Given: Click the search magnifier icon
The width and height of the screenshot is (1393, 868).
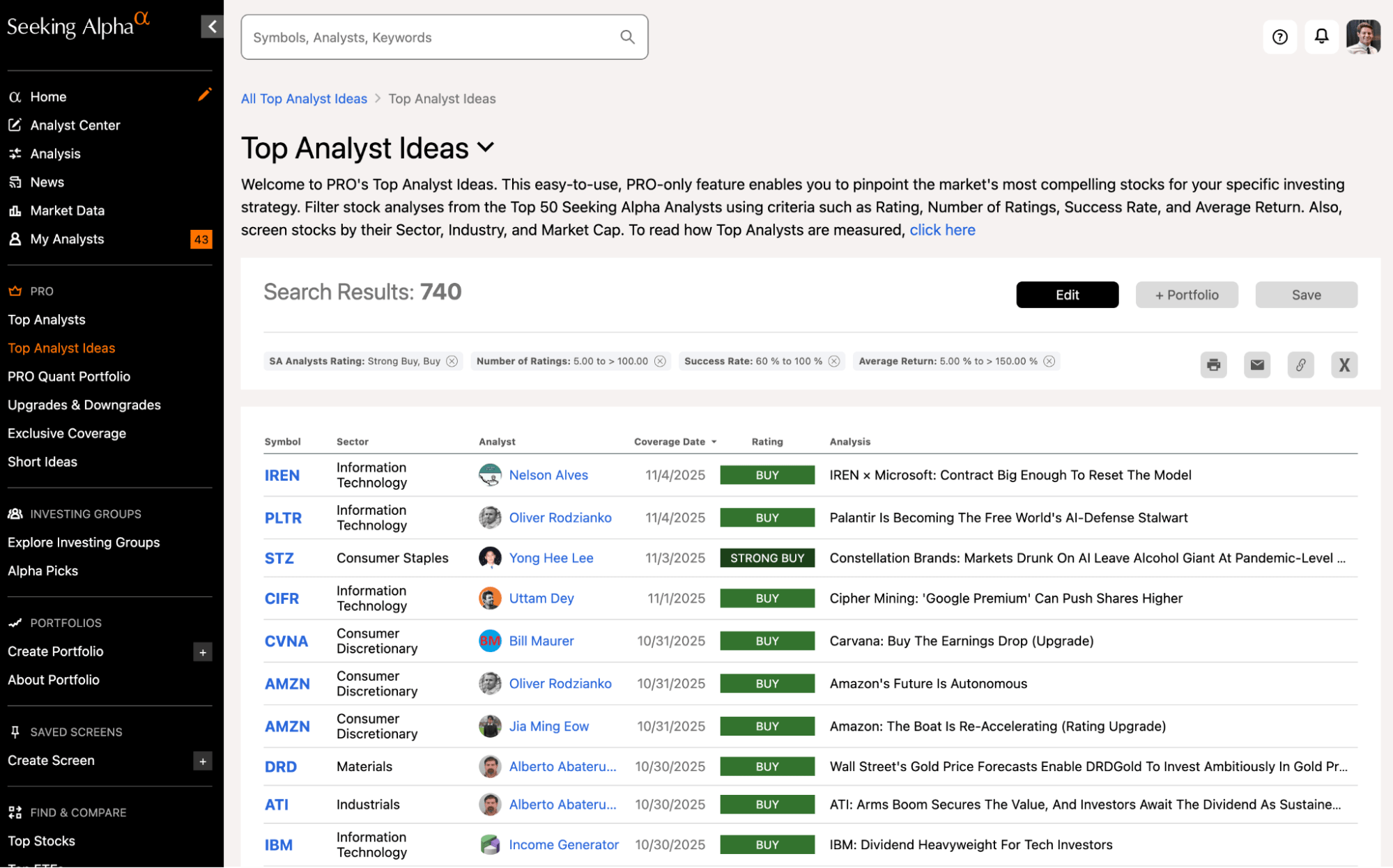Looking at the screenshot, I should (x=626, y=37).
